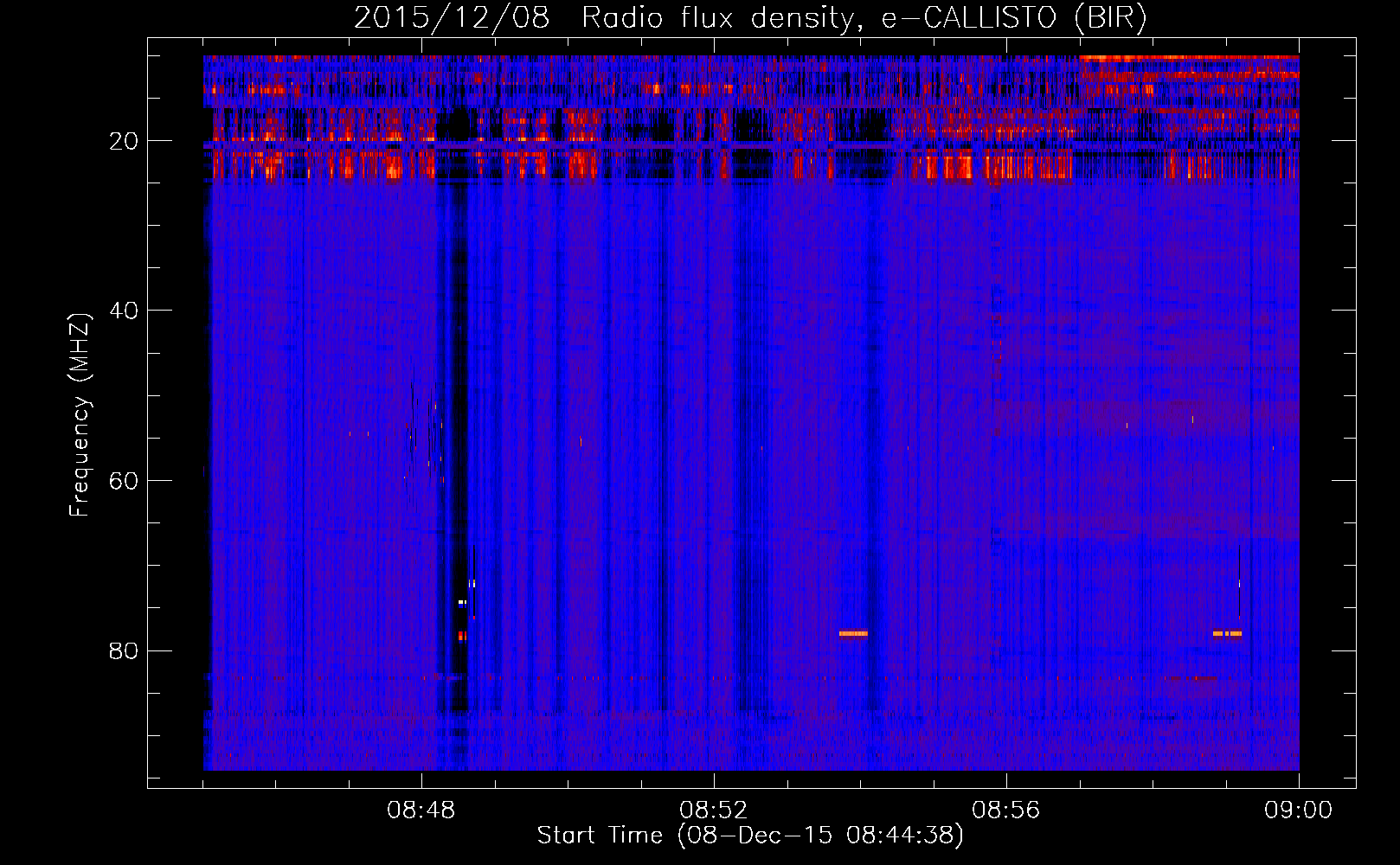Click the 20 MHz frequency tick label

pos(125,141)
